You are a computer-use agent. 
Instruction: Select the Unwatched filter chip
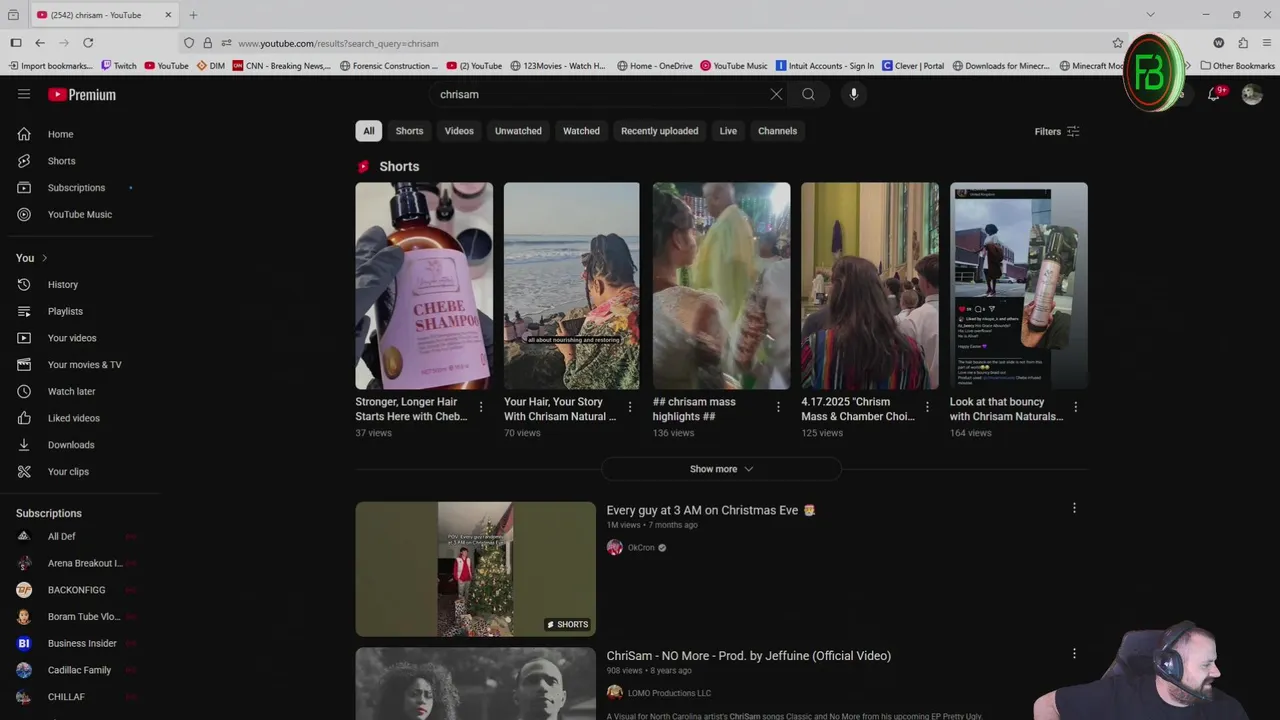click(518, 131)
